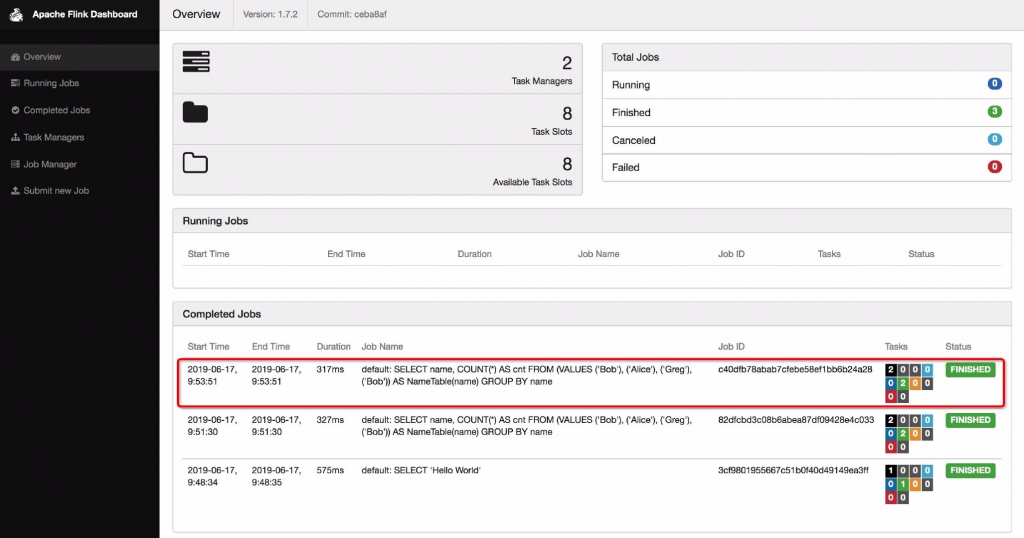1024x538 pixels.
Task: Go to Completed Jobs in the sidebar
Action: (x=56, y=110)
